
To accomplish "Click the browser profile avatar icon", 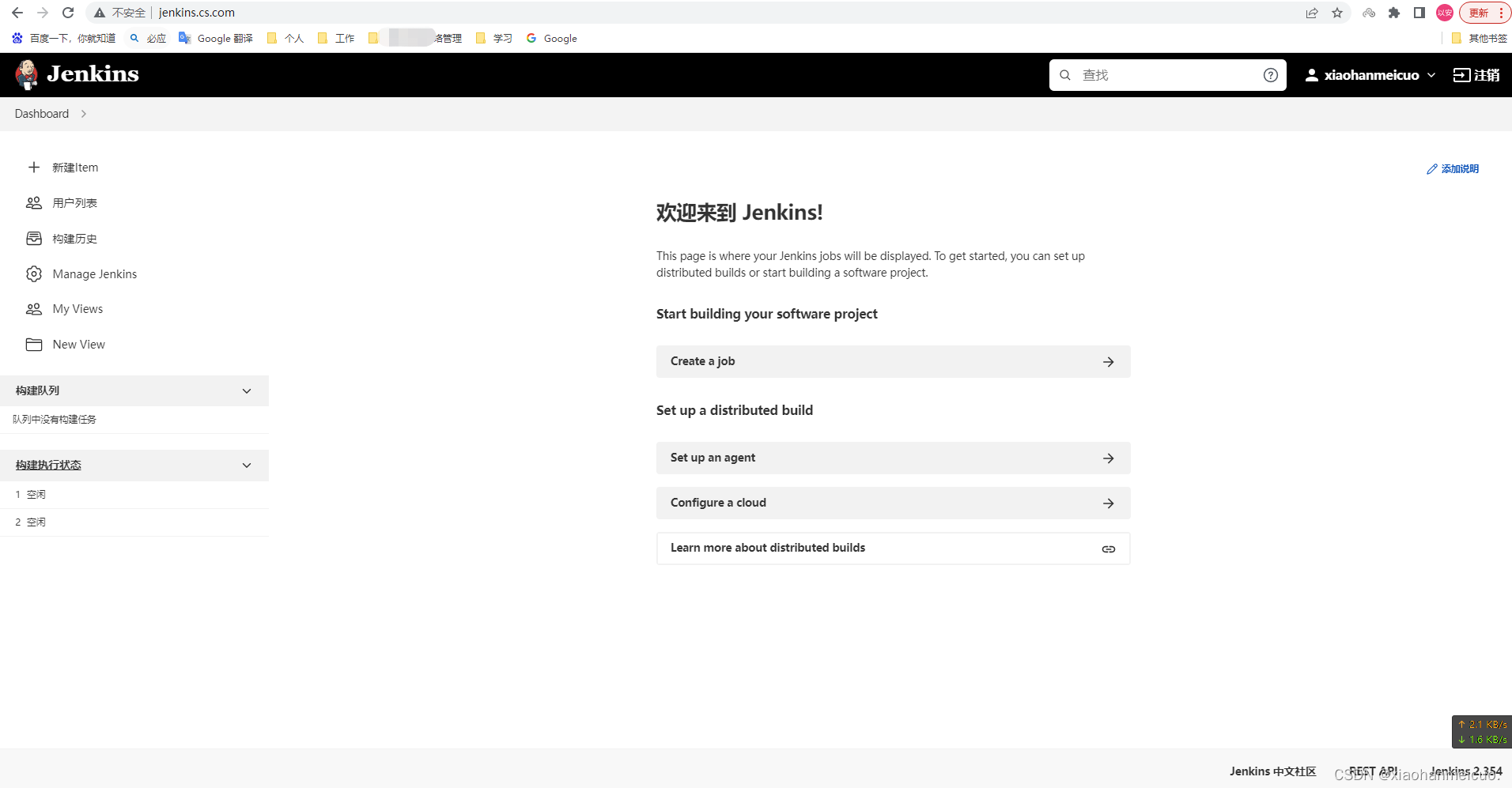I will coord(1445,13).
